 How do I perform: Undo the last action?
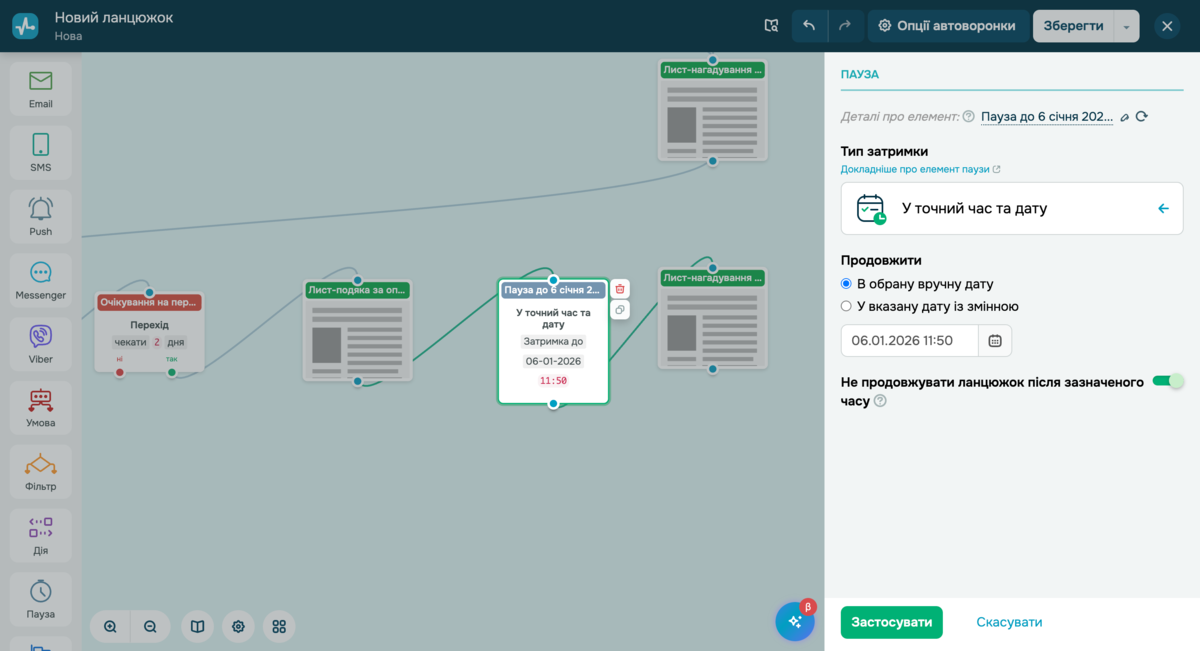tap(809, 26)
